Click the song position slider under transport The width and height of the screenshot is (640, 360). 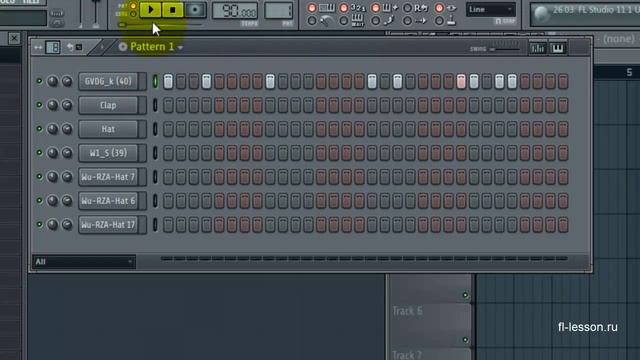tap(160, 25)
